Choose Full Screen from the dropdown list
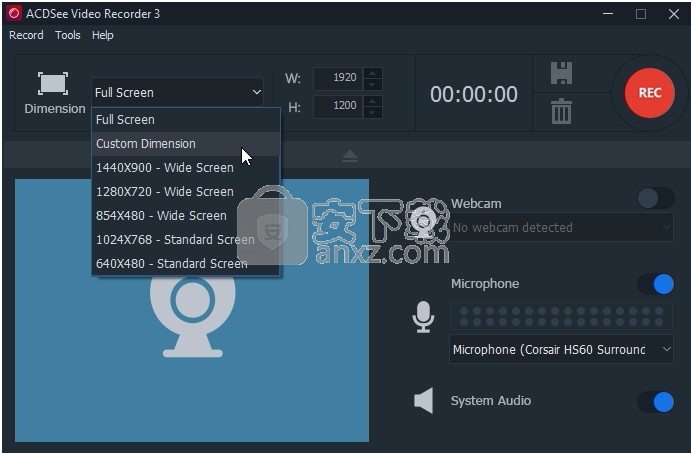 pos(186,120)
